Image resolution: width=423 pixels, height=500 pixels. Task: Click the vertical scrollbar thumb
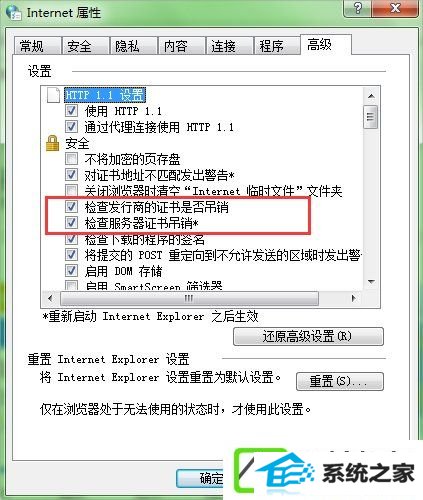tap(371, 117)
